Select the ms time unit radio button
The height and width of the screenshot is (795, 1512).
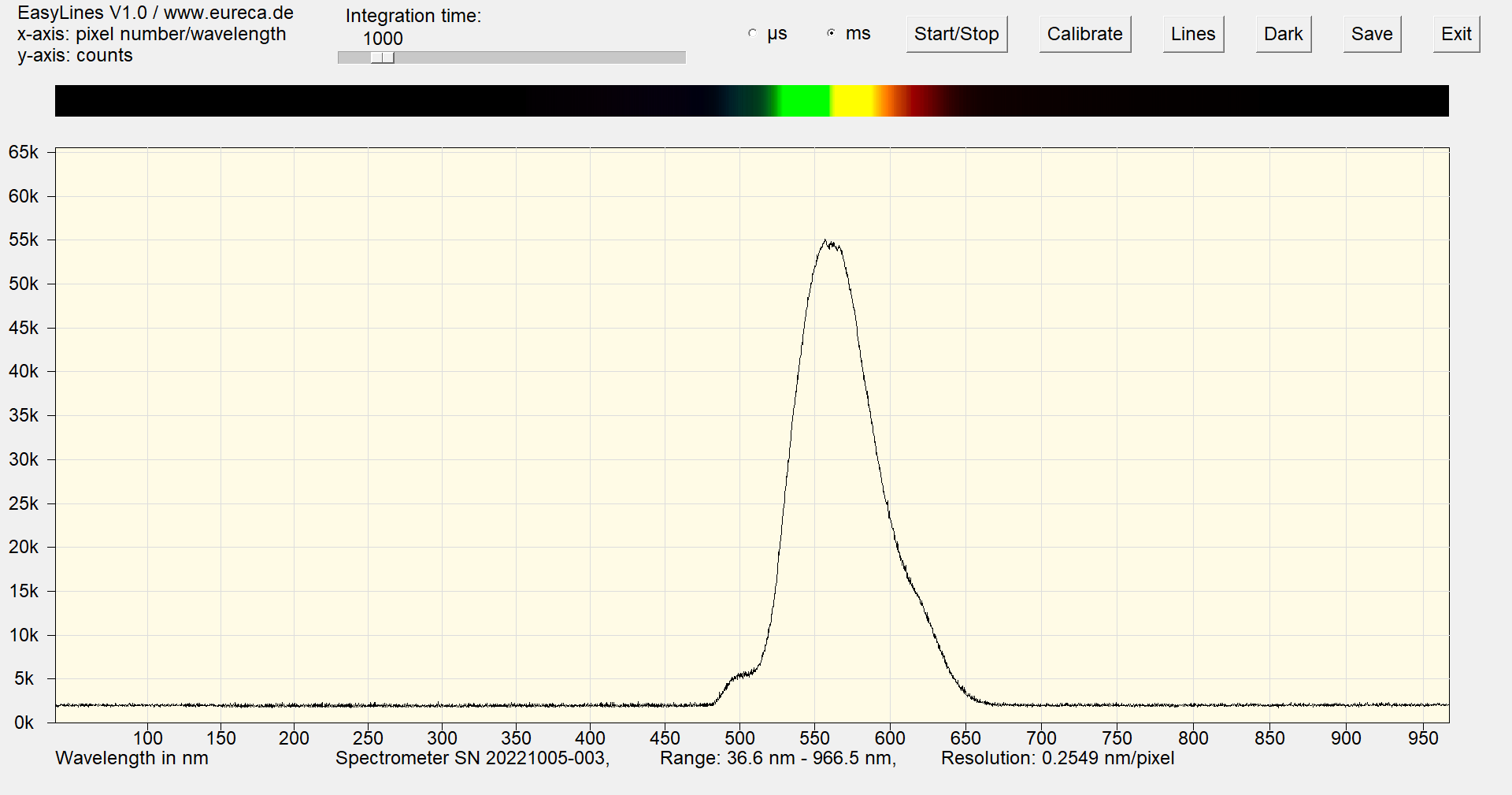click(832, 34)
